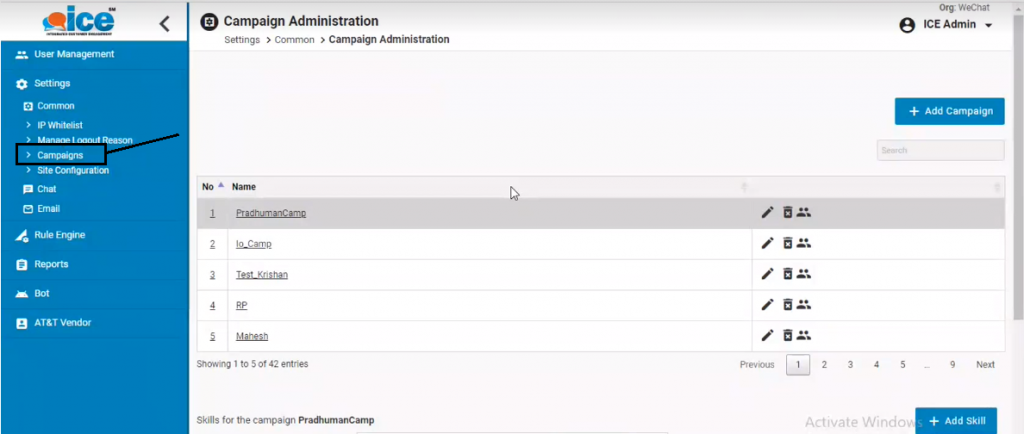Image resolution: width=1024 pixels, height=434 pixels.
Task: Open the ICE Admin user dropdown
Action: (946, 25)
